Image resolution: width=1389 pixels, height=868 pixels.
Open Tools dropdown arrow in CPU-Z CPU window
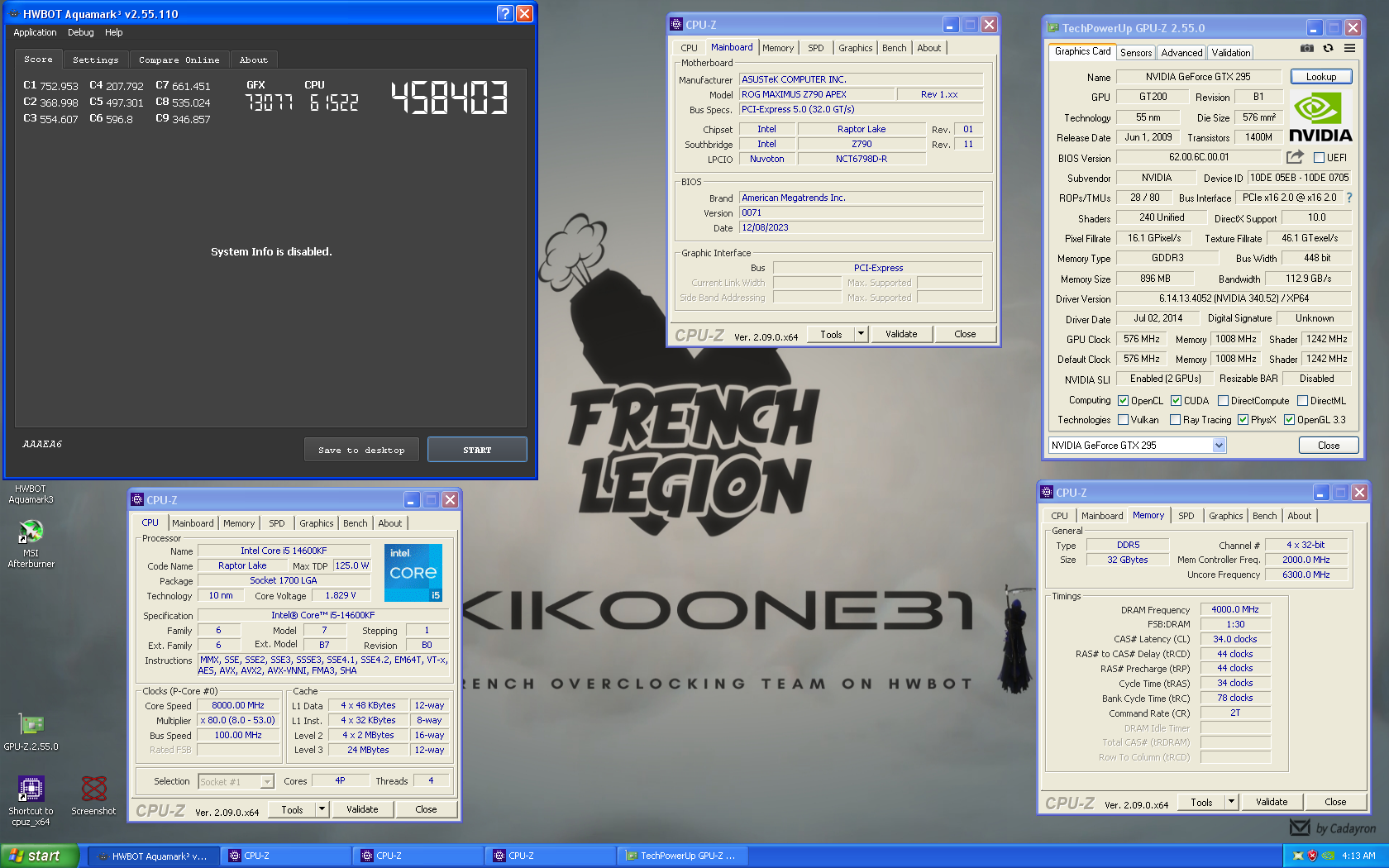[322, 809]
